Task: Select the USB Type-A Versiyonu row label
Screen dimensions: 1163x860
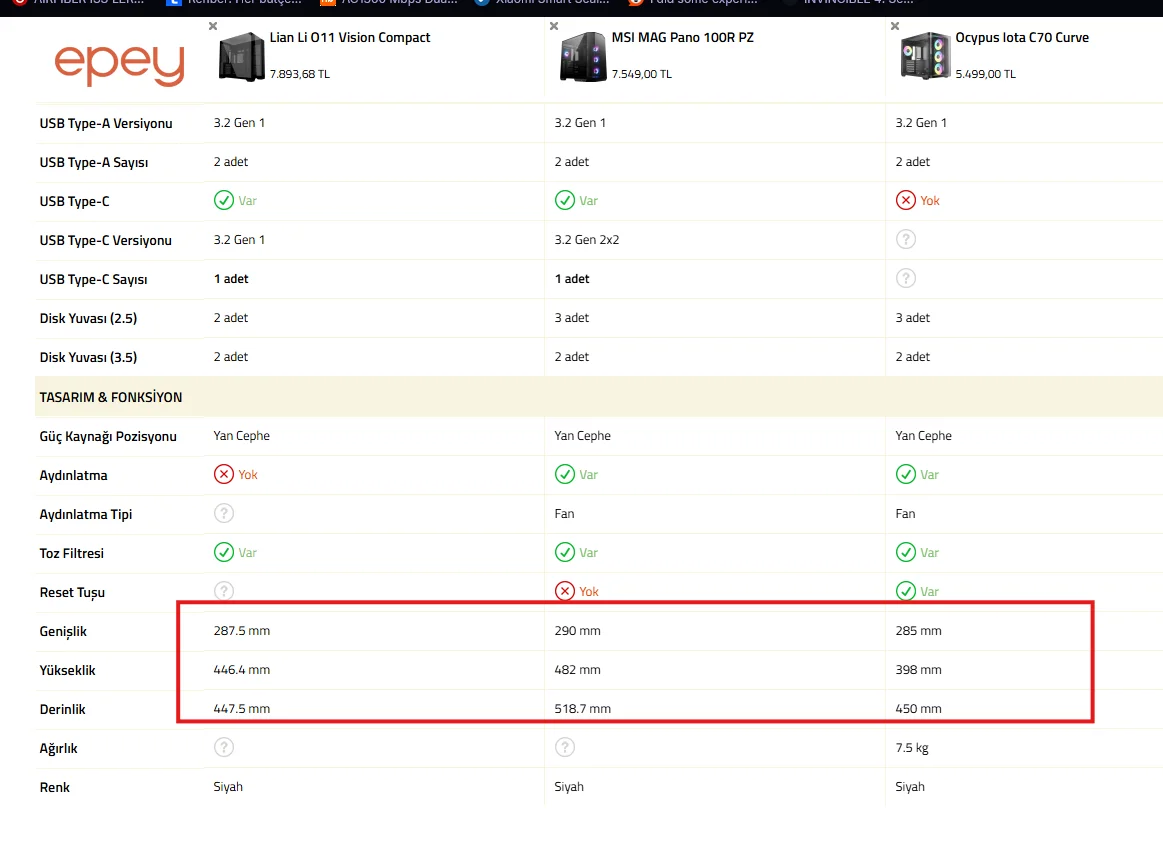Action: click(x=106, y=124)
